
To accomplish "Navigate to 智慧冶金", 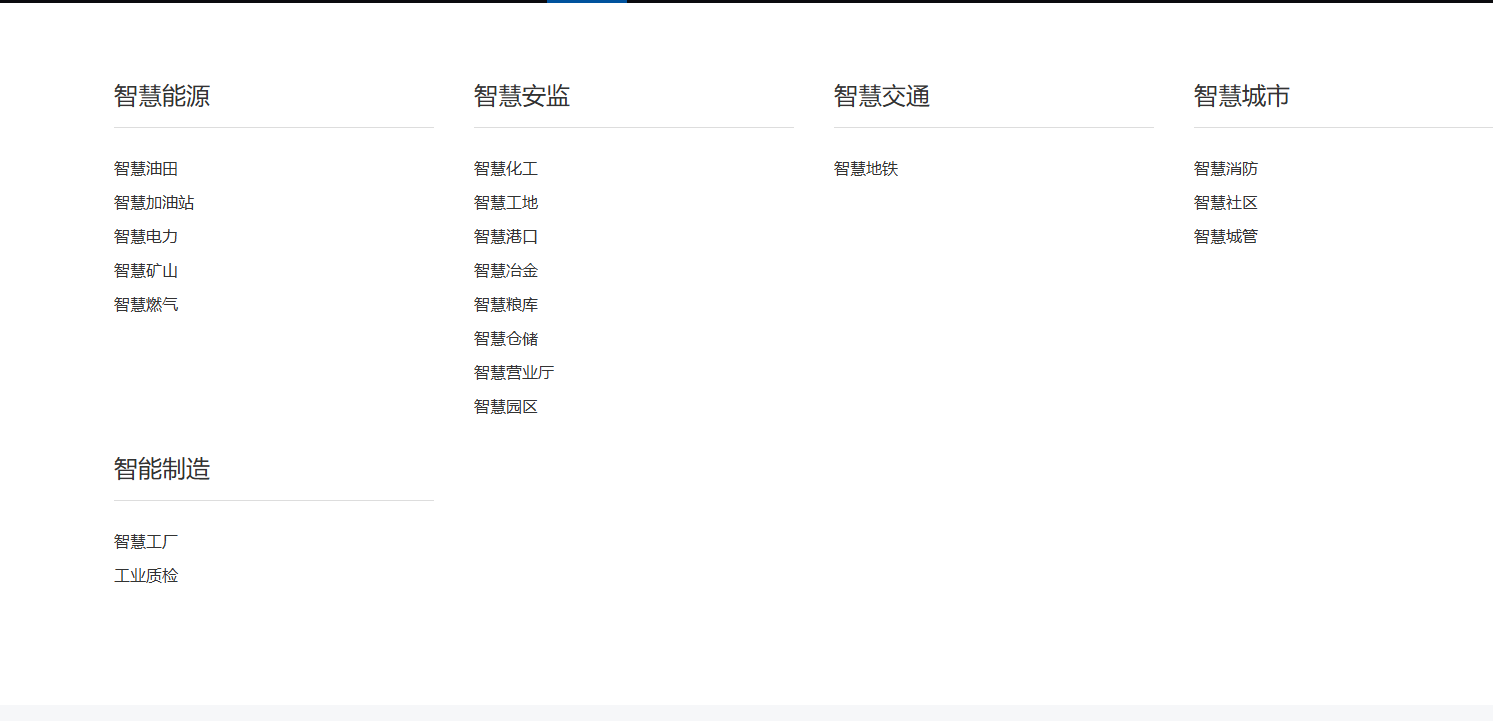I will [506, 271].
